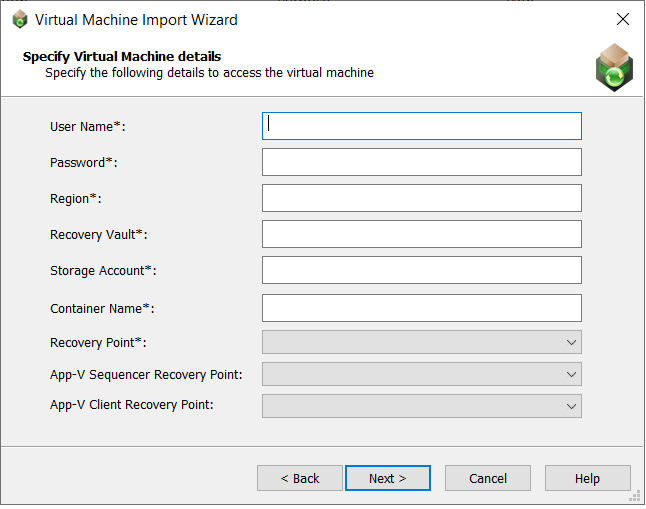Select the Region text box
The width and height of the screenshot is (646, 509).
point(421,198)
